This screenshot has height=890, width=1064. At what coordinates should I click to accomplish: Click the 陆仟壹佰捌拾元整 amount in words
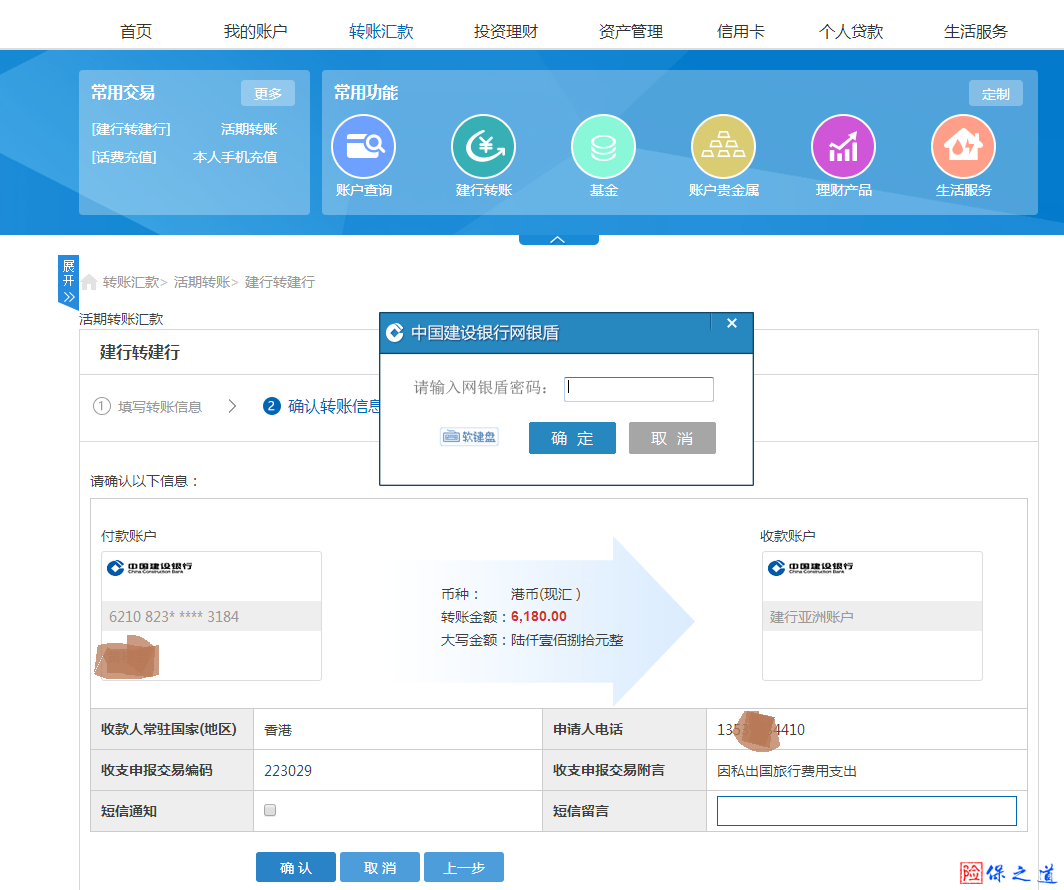pyautogui.click(x=567, y=640)
